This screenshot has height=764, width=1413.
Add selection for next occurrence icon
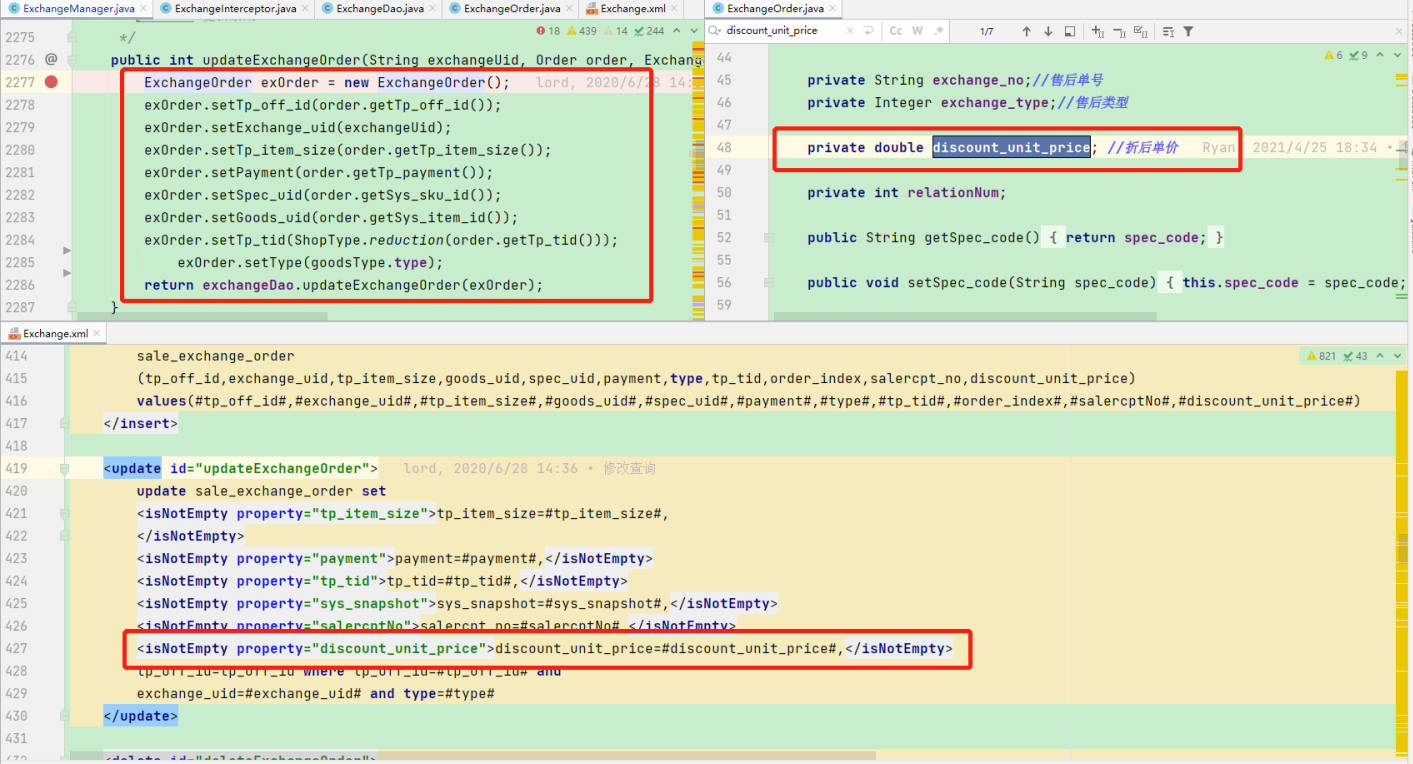point(1098,31)
